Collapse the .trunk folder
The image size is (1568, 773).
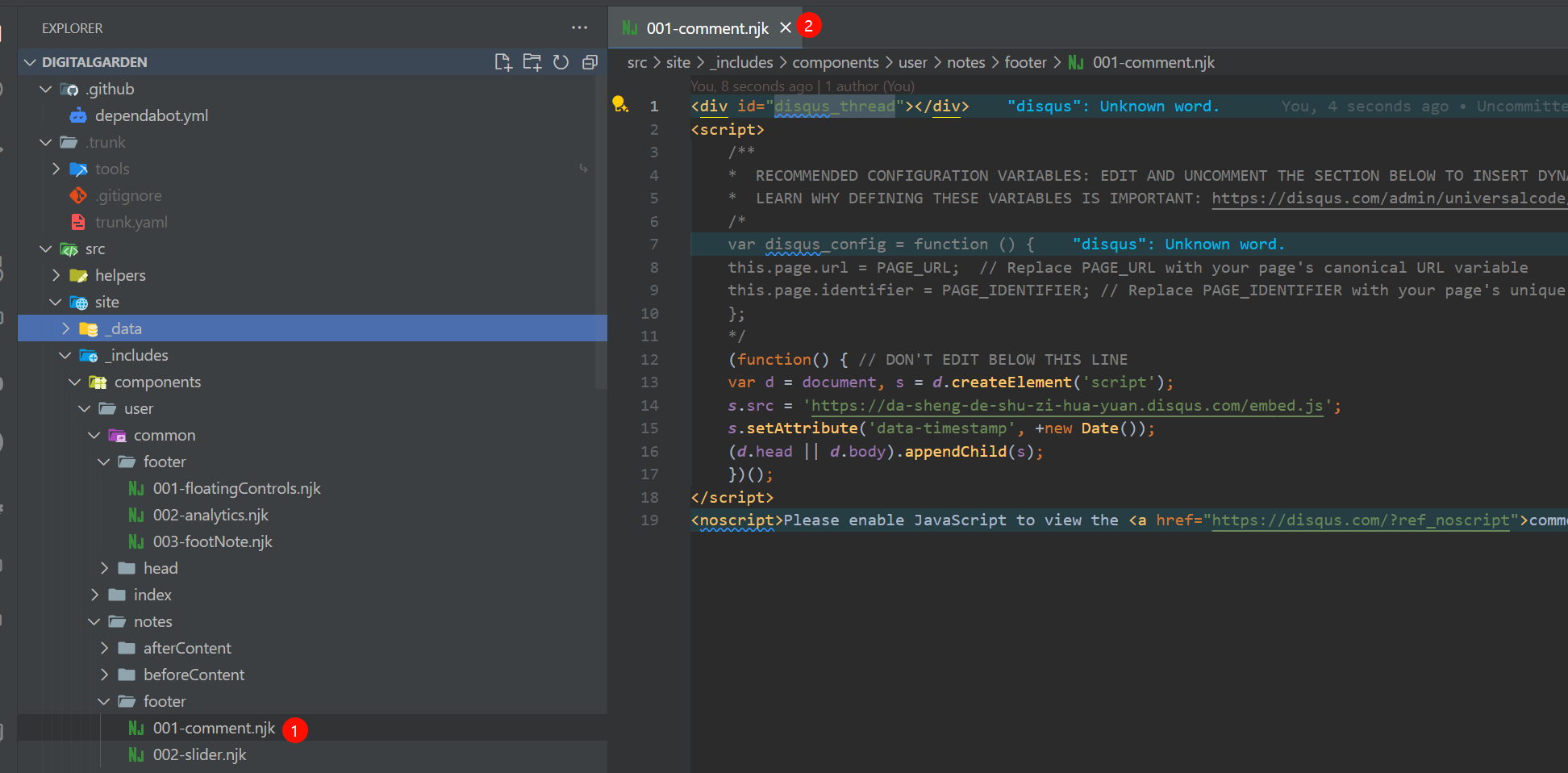pyautogui.click(x=46, y=142)
